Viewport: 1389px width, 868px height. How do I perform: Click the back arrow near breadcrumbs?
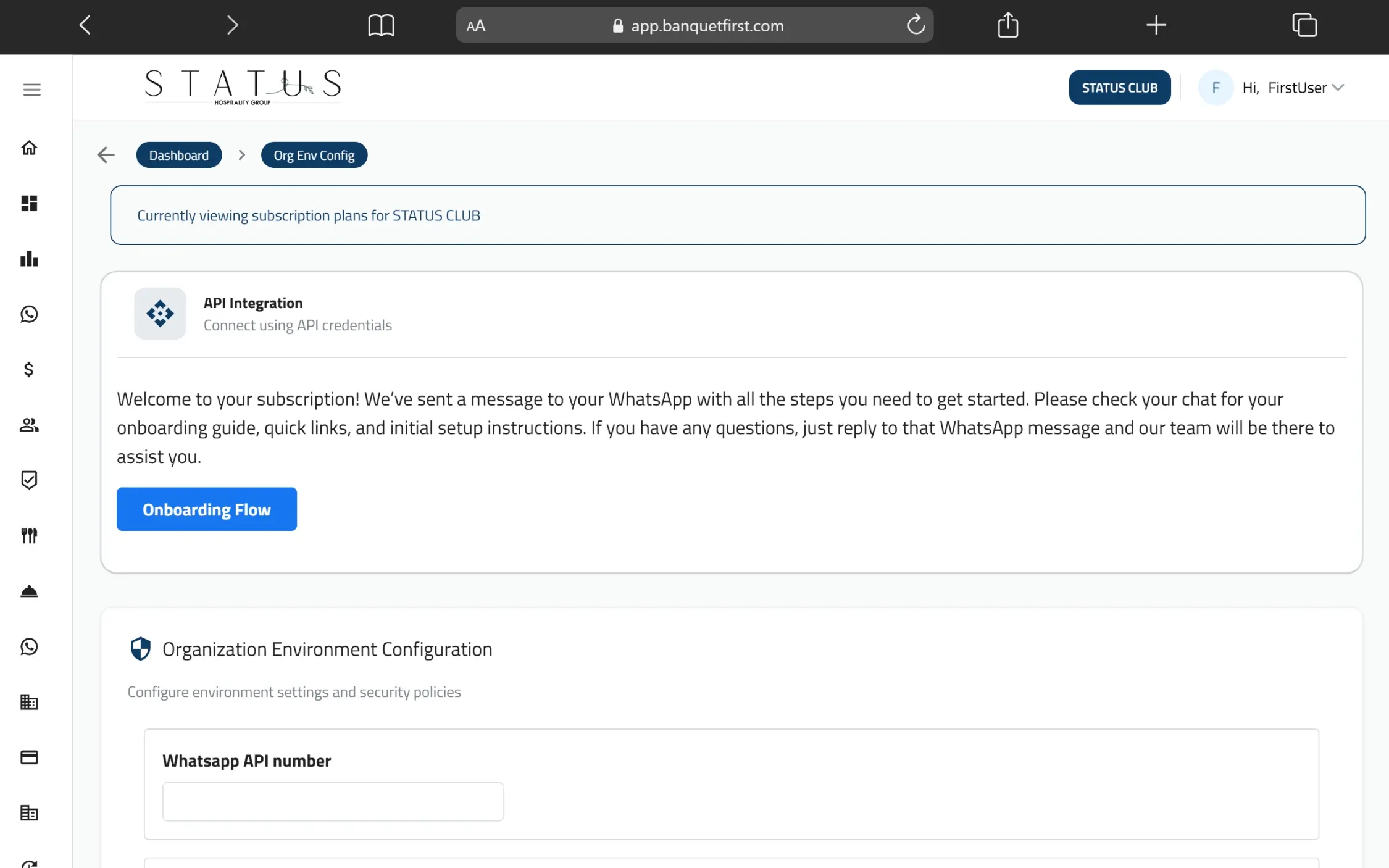tap(105, 154)
